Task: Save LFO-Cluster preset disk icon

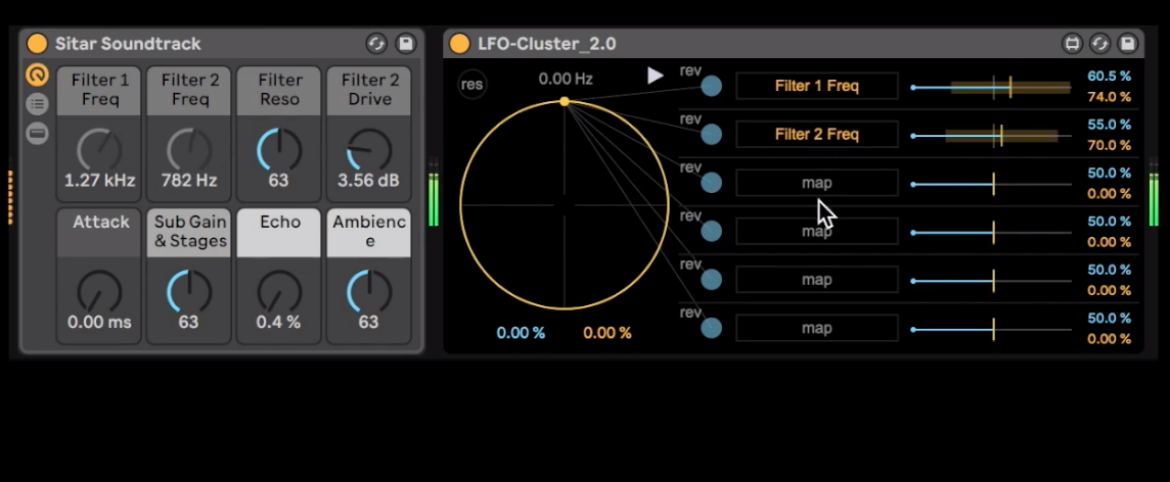Action: [1127, 44]
